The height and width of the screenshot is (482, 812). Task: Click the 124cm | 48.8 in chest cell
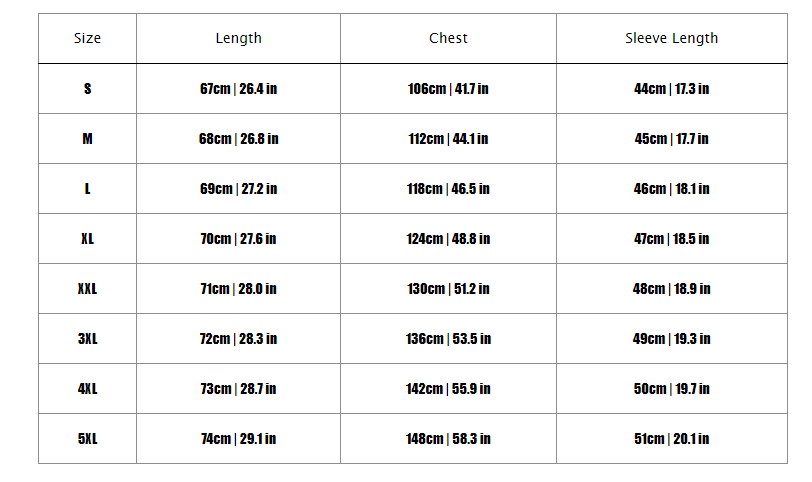[448, 239]
